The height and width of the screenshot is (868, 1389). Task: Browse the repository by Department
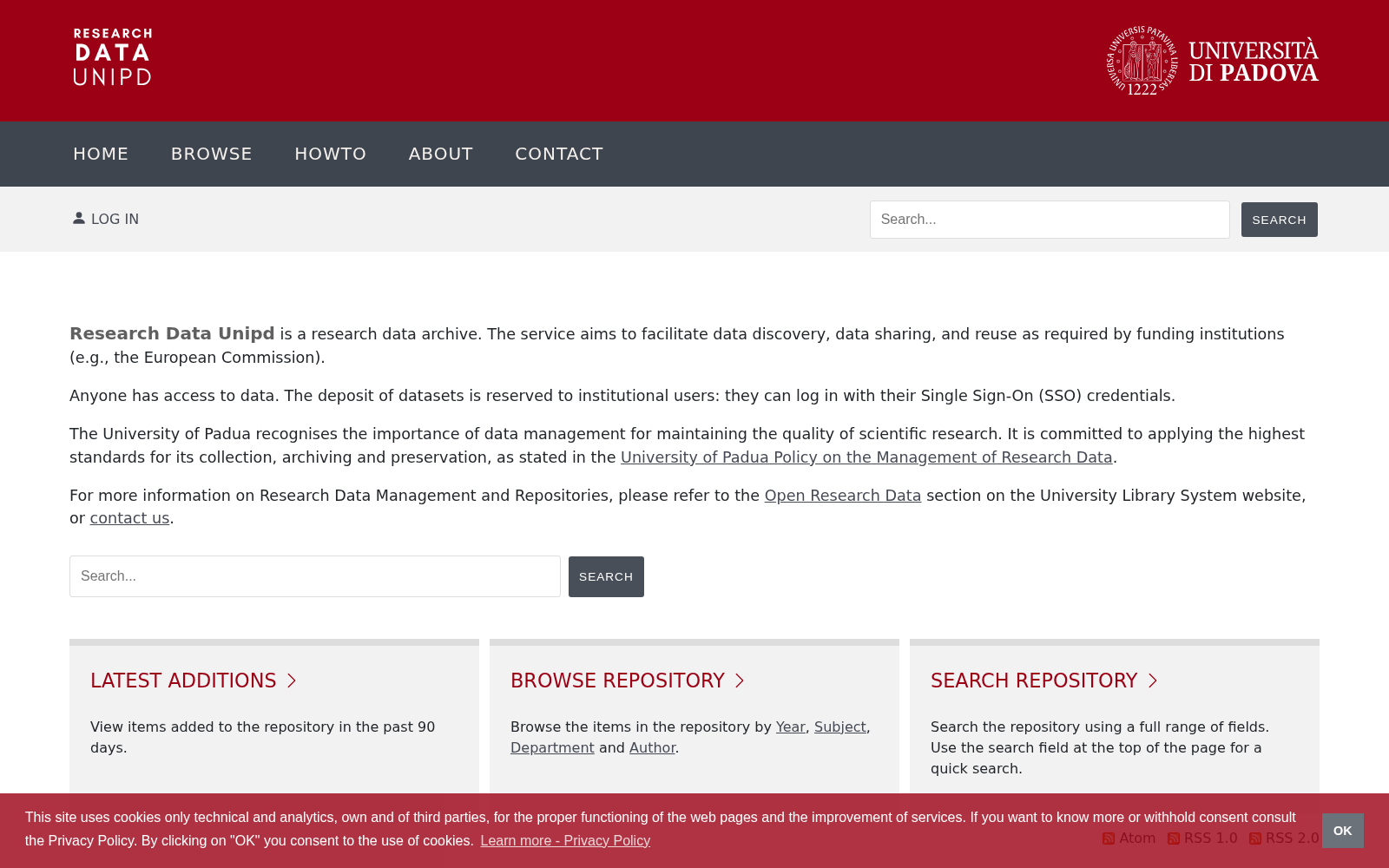coord(552,748)
